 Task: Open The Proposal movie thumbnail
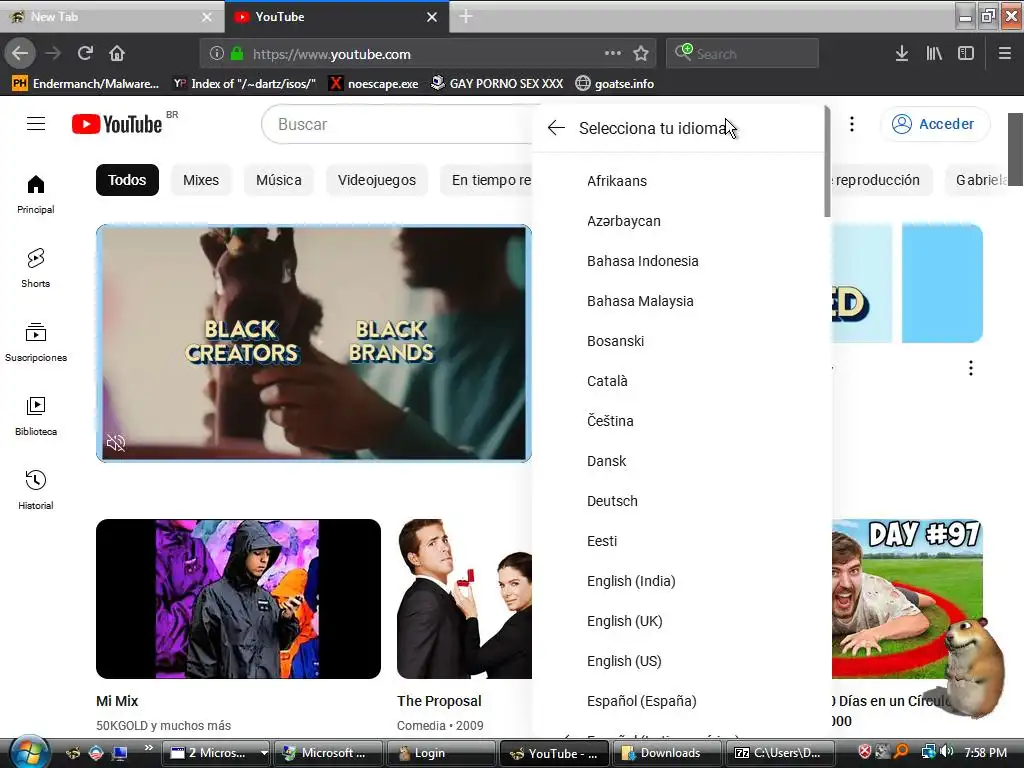click(x=464, y=599)
